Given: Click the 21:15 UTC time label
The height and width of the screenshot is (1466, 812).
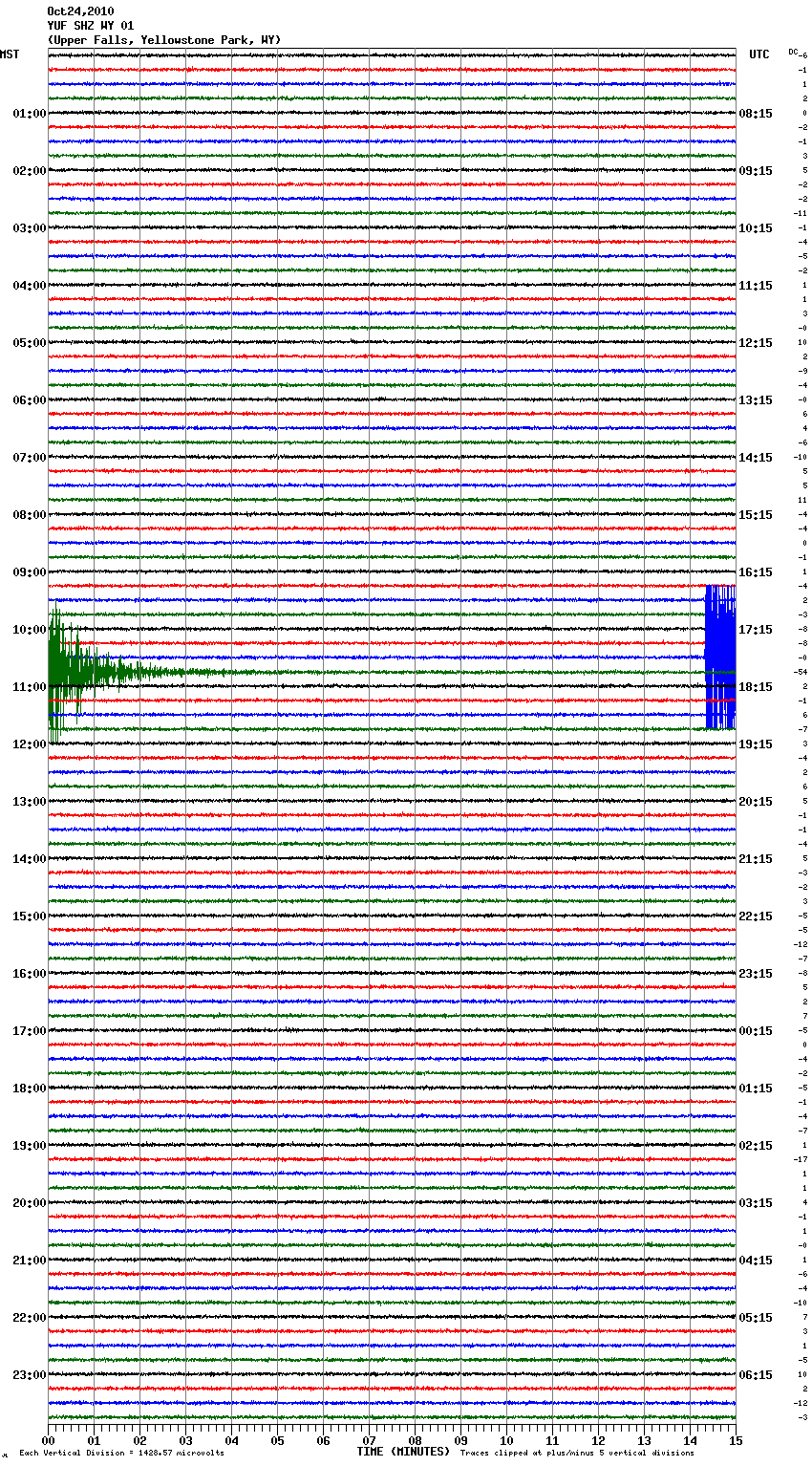Looking at the screenshot, I should tap(756, 859).
